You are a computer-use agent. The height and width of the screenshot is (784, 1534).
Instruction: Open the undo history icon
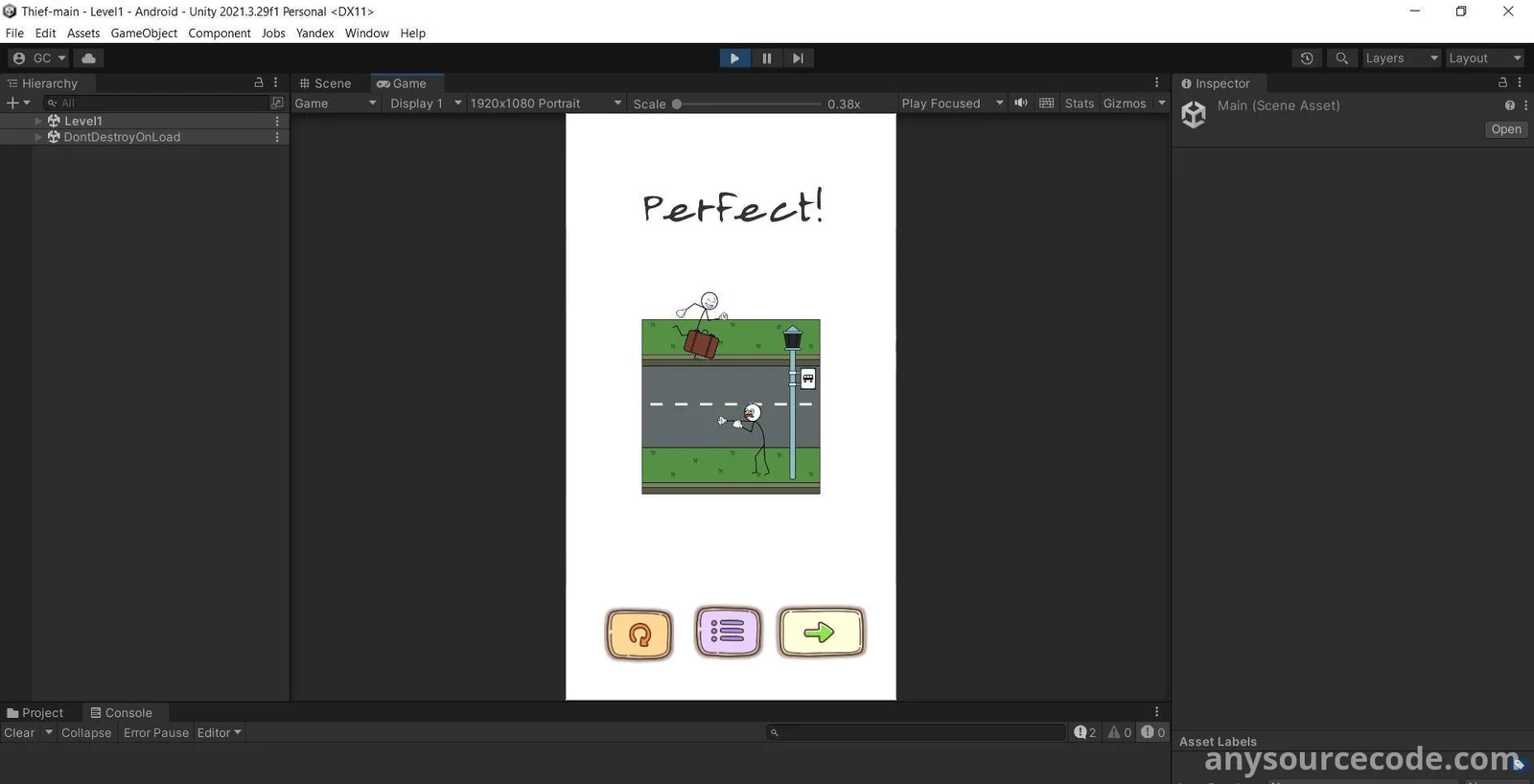[1307, 58]
